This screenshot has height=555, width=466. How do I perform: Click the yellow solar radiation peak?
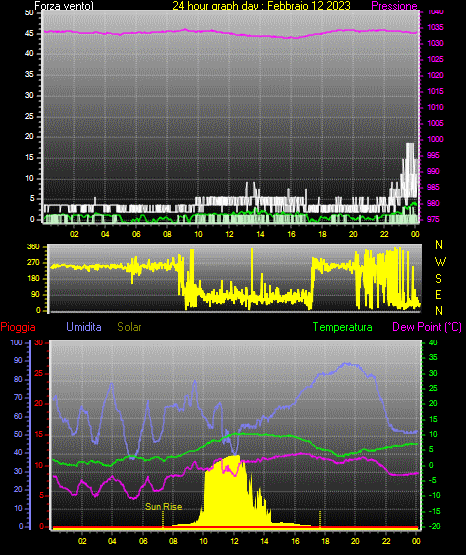234,457
